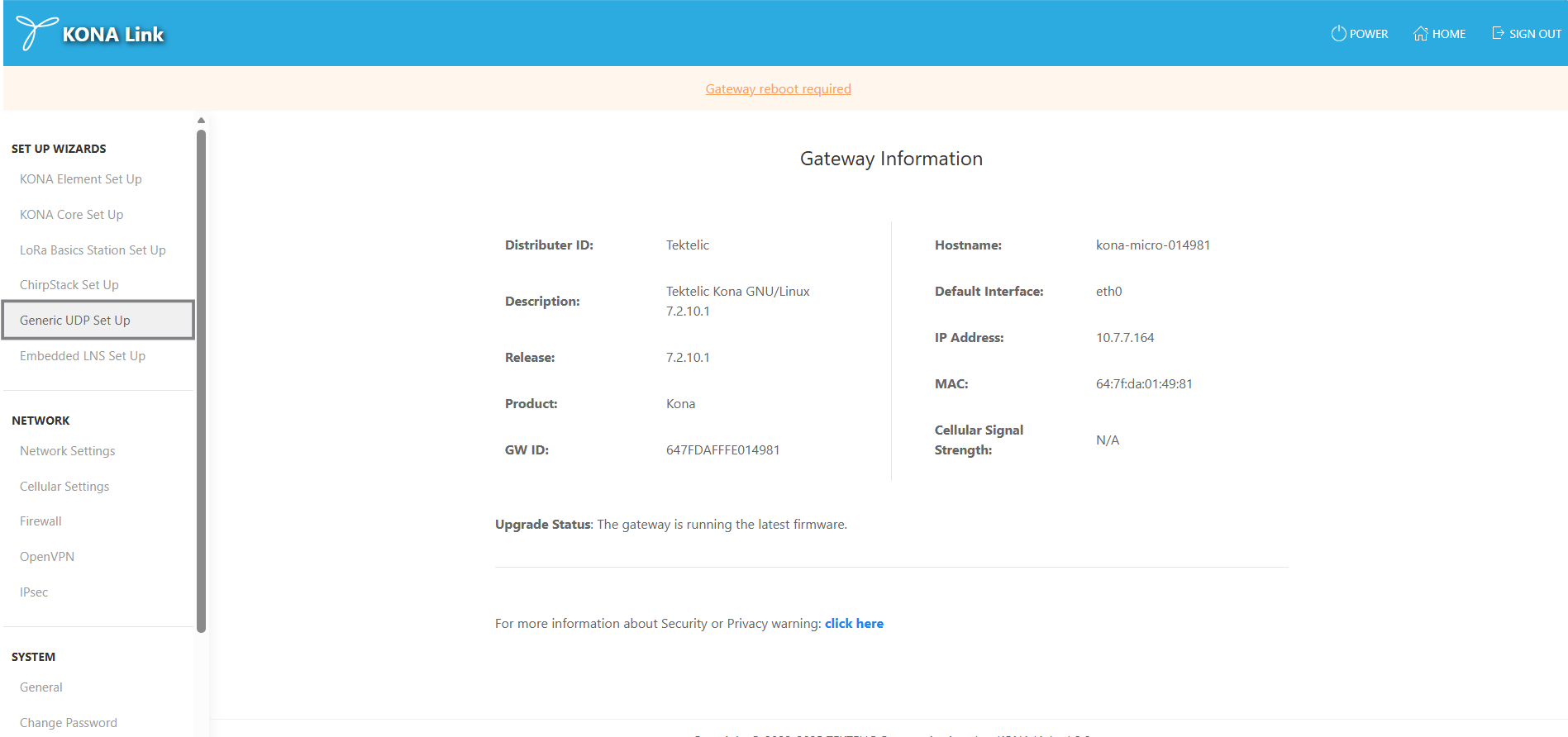
Task: Open OpenVPN settings
Action: 47,557
